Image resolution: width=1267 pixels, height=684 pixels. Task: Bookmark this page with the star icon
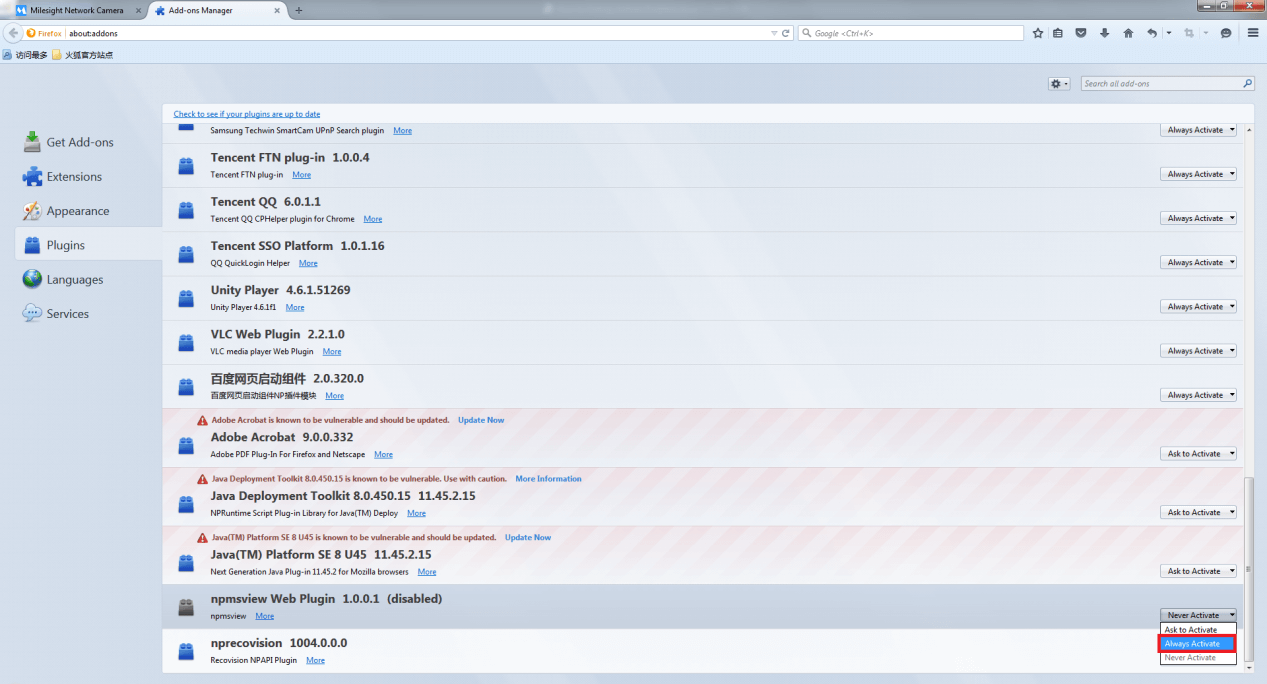[x=1038, y=33]
